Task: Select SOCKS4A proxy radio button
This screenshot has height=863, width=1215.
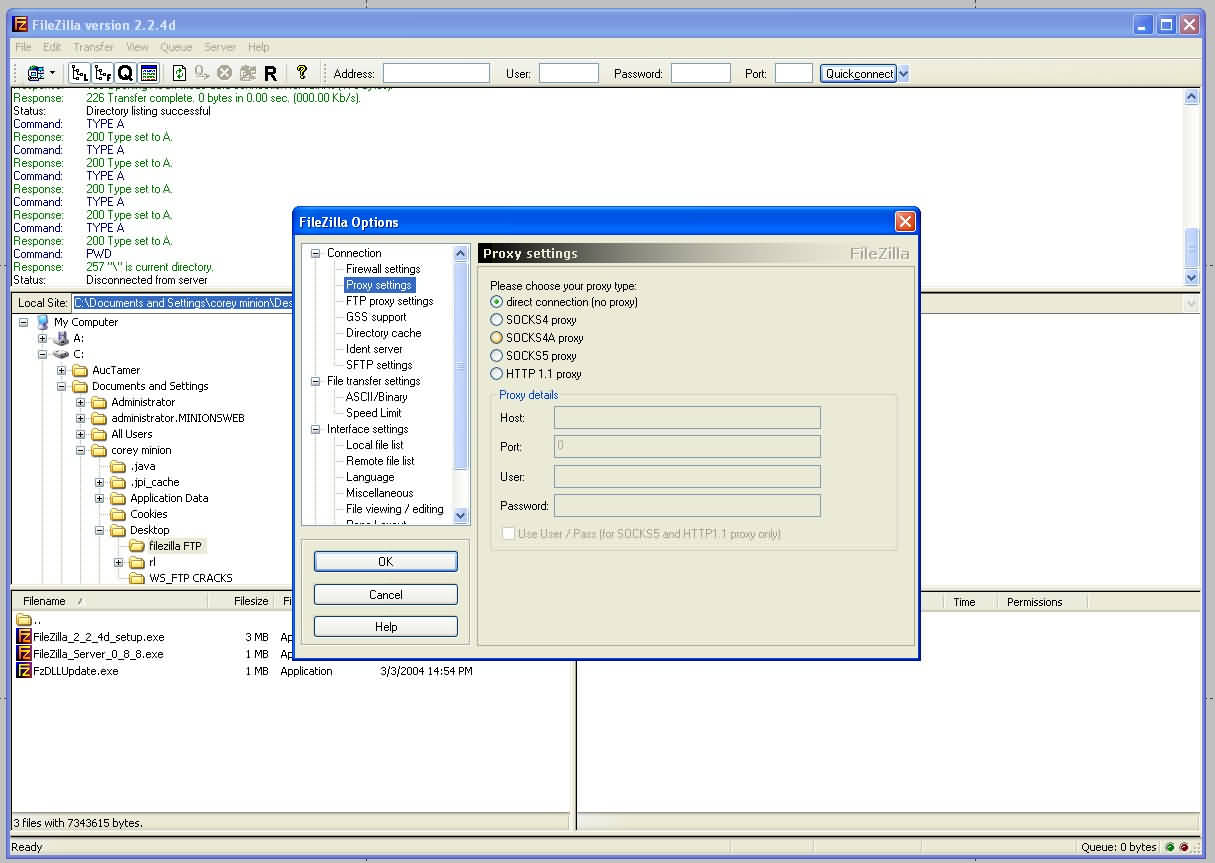Action: [x=497, y=338]
